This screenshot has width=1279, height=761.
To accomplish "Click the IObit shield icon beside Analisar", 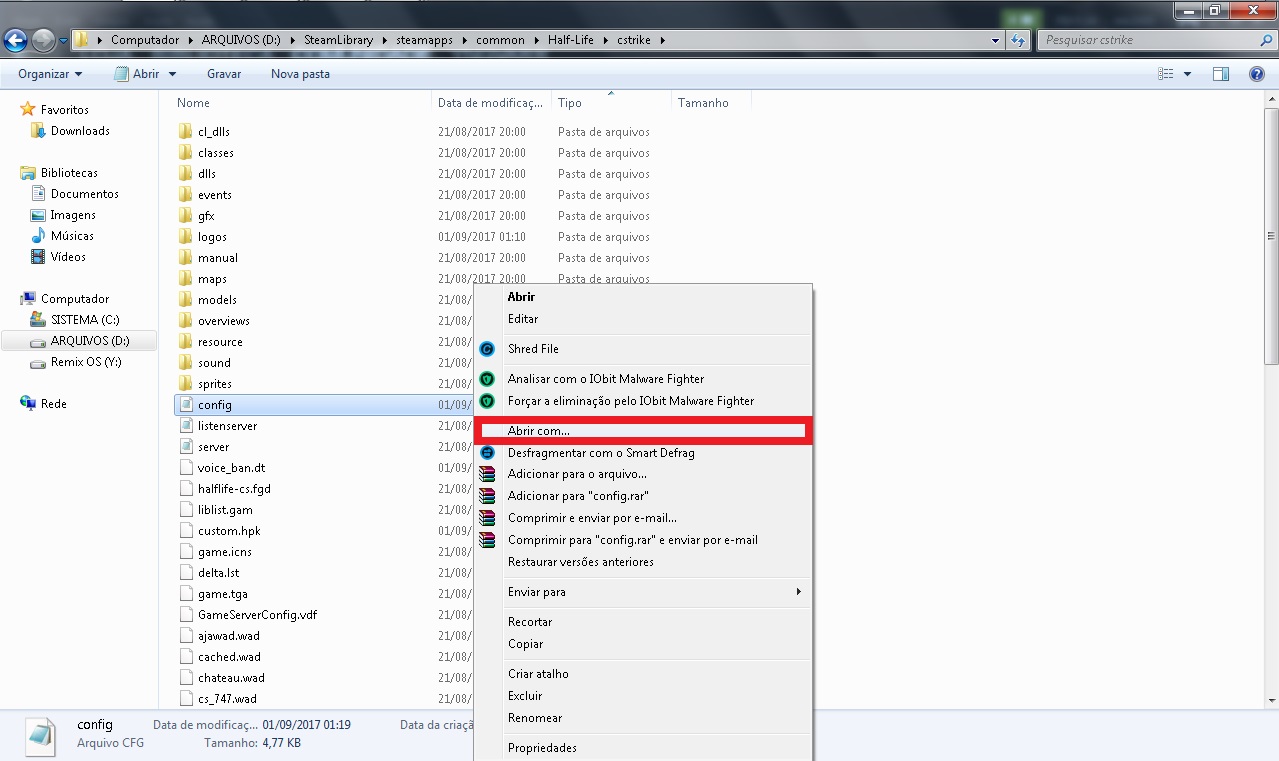I will coord(487,379).
